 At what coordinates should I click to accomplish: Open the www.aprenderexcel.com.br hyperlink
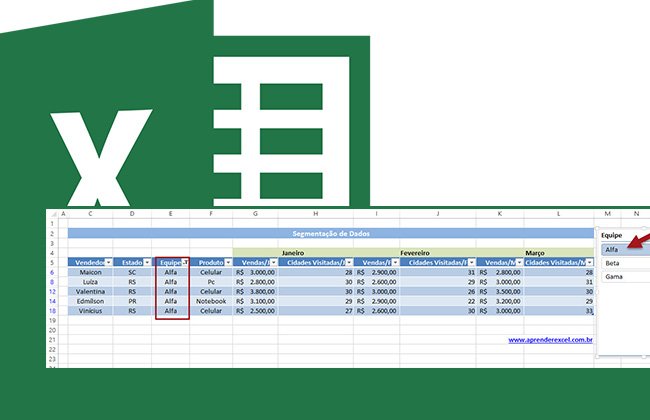(x=550, y=340)
